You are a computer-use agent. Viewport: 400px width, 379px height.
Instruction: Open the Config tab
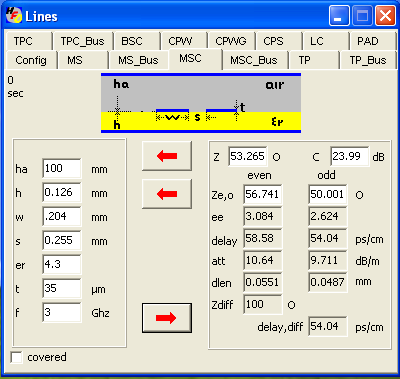click(x=31, y=60)
